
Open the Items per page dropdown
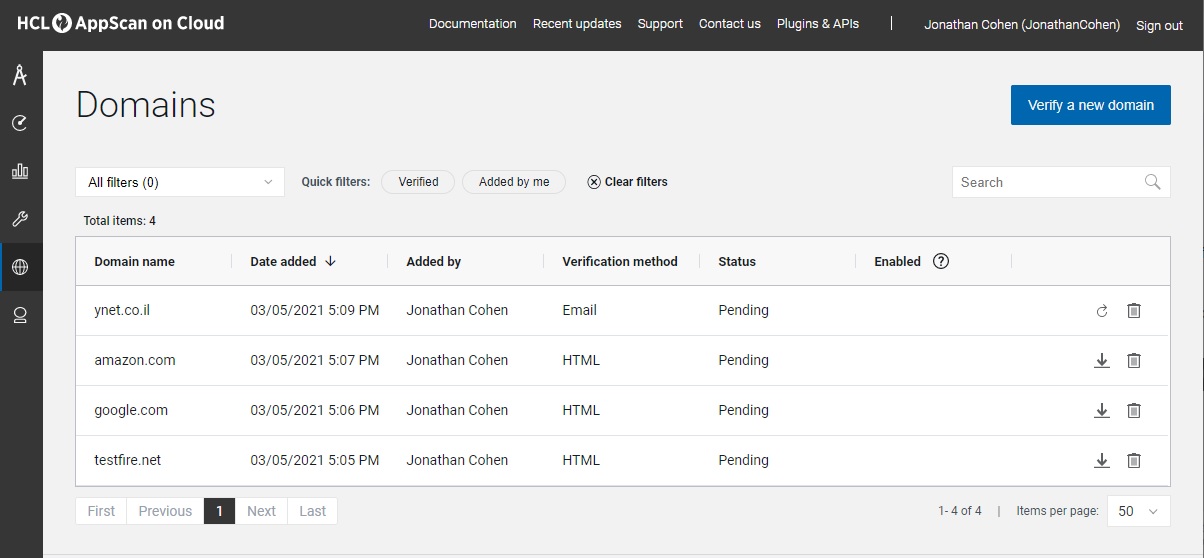coord(1139,511)
